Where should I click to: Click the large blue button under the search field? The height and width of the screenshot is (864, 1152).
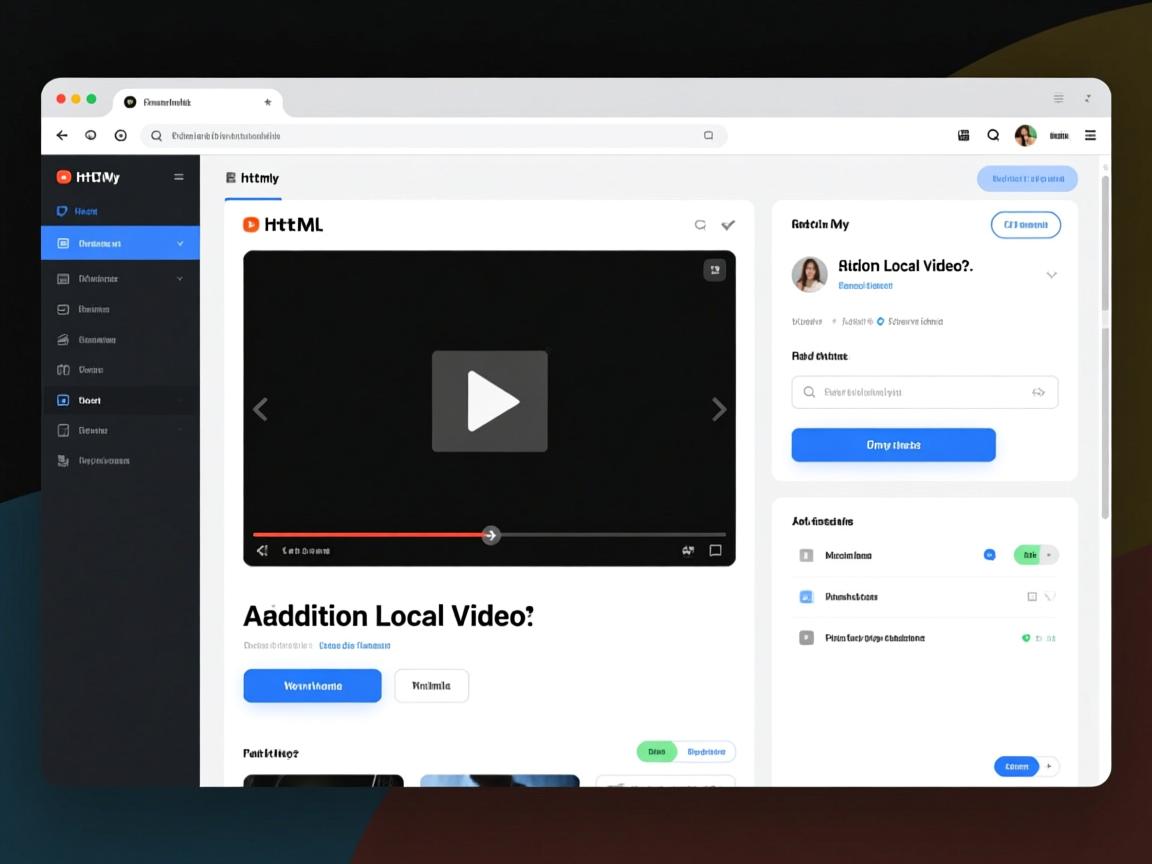click(893, 445)
